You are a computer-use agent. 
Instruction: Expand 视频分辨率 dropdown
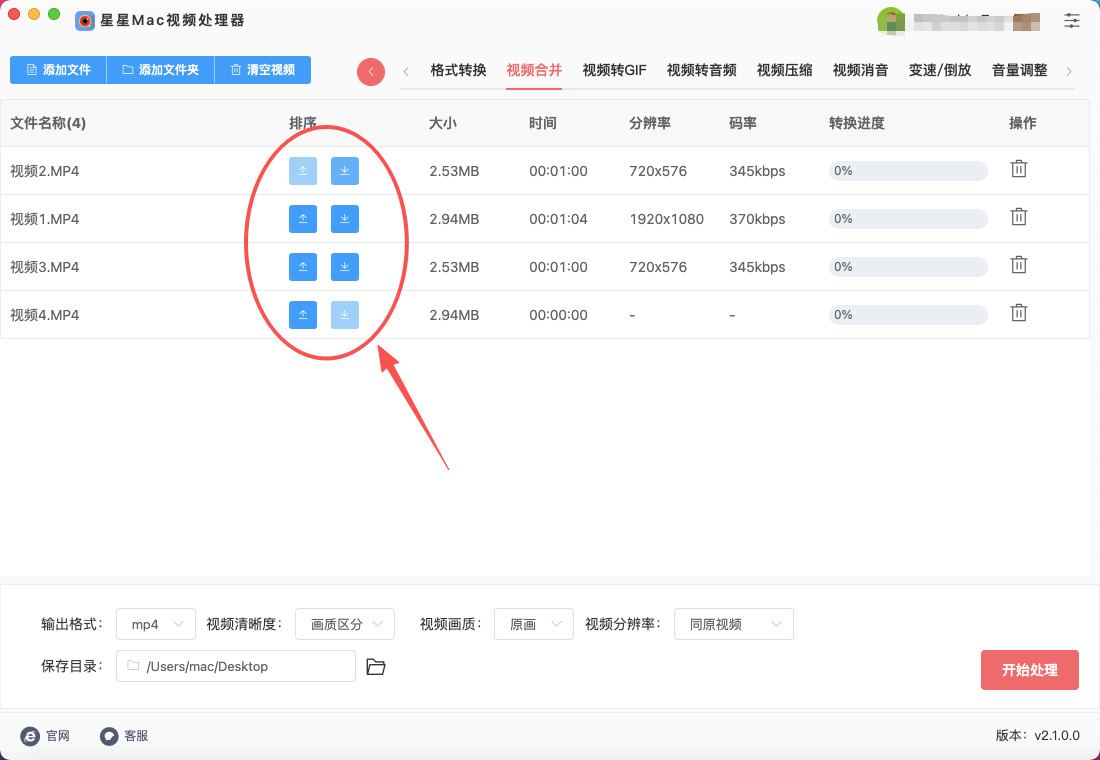coord(733,624)
